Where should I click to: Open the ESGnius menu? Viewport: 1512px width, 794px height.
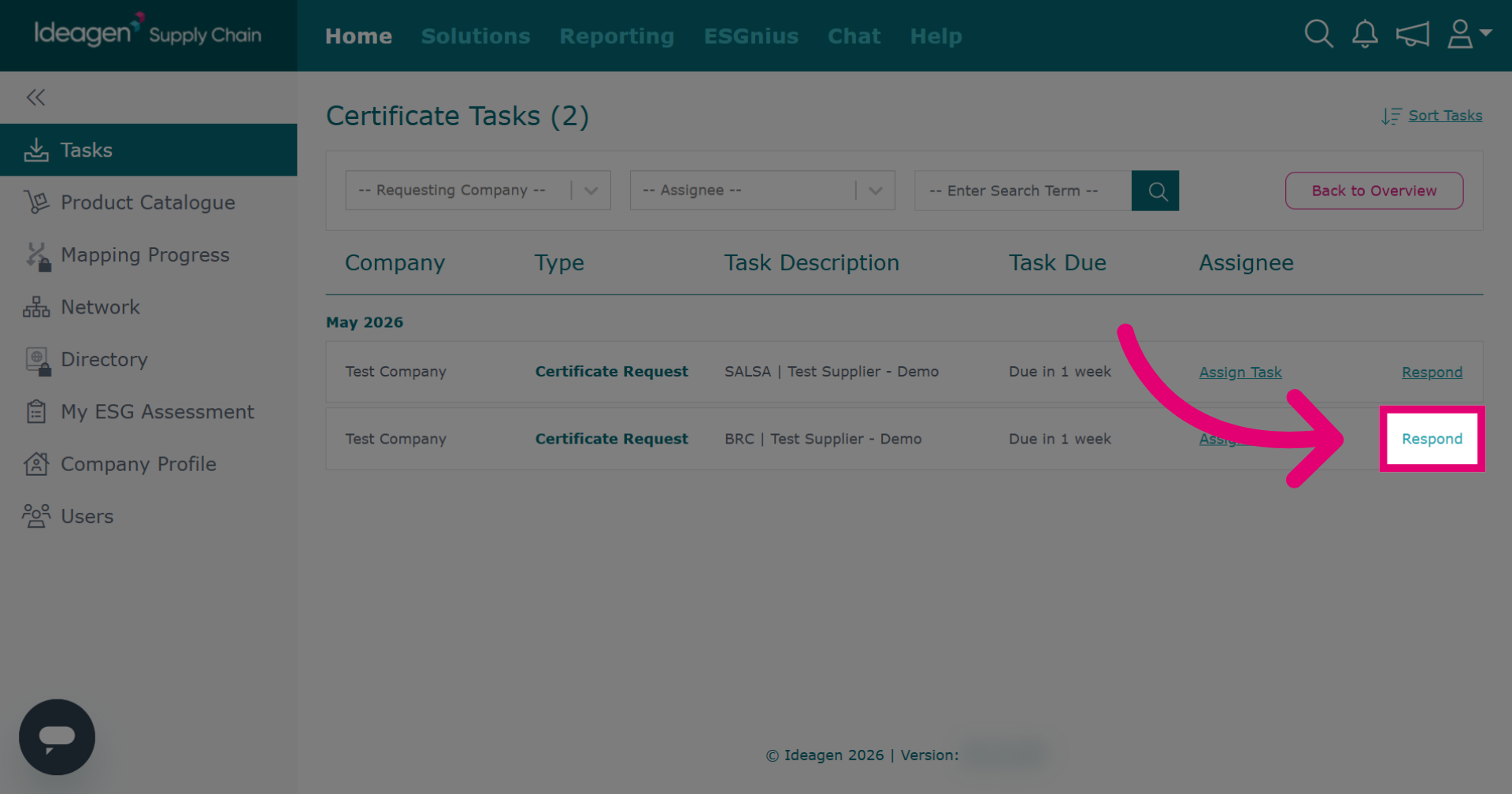tap(750, 36)
